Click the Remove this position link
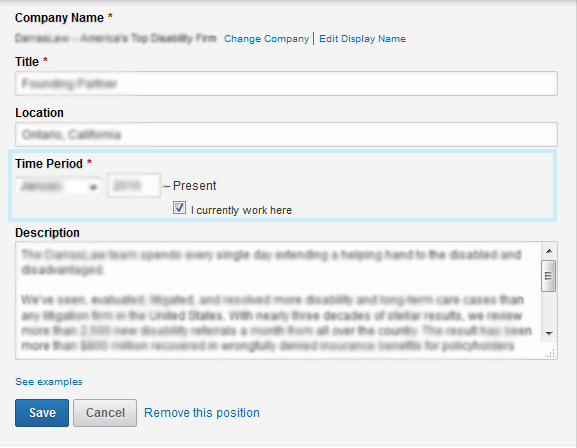The image size is (577, 448). 202,413
